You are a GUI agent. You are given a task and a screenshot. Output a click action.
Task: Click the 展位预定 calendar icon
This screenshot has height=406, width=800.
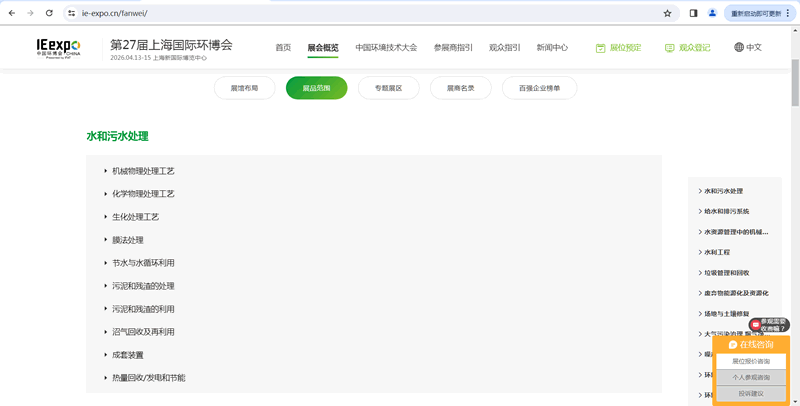600,47
